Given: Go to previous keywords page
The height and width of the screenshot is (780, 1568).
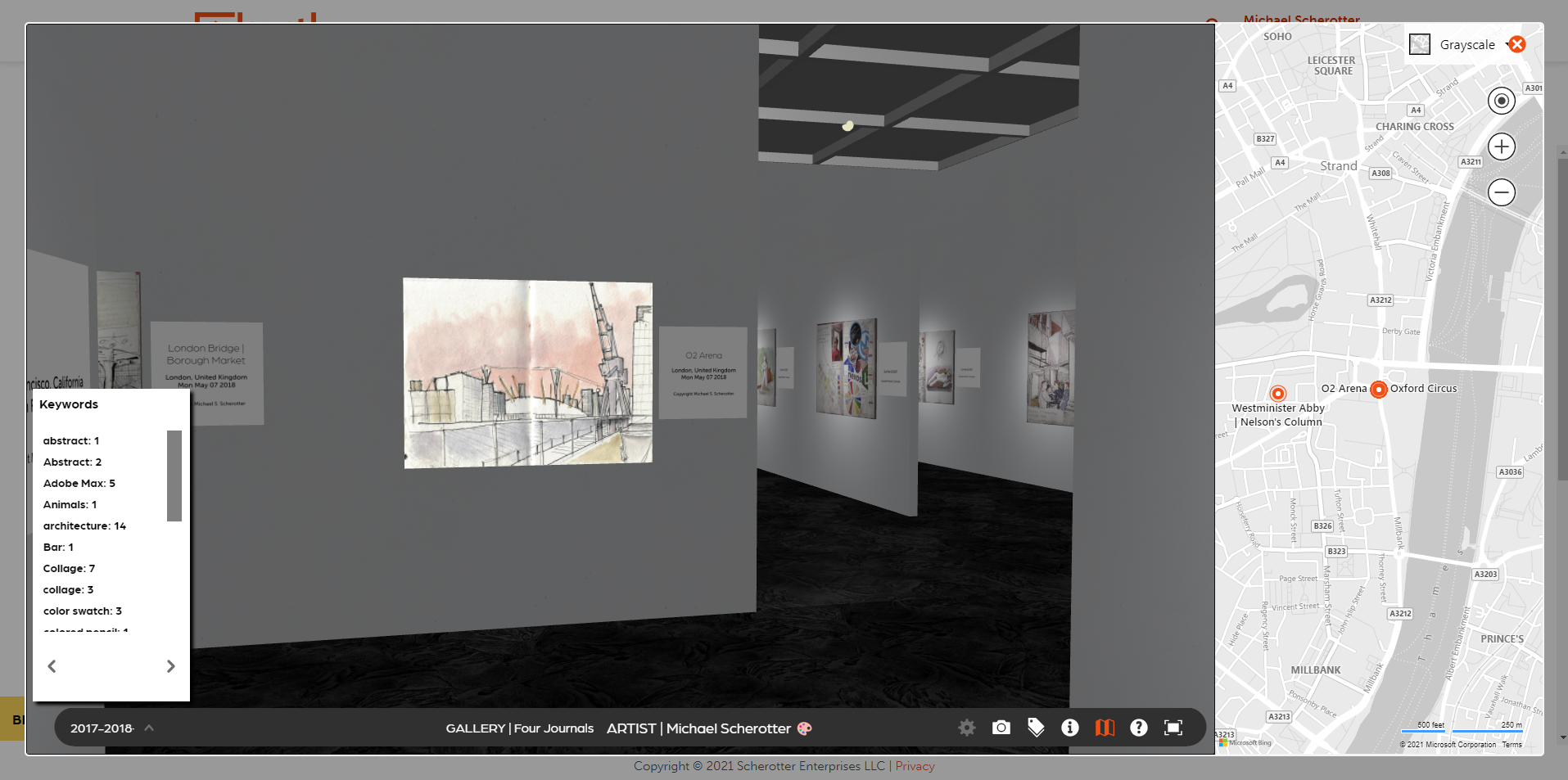Looking at the screenshot, I should [x=52, y=666].
